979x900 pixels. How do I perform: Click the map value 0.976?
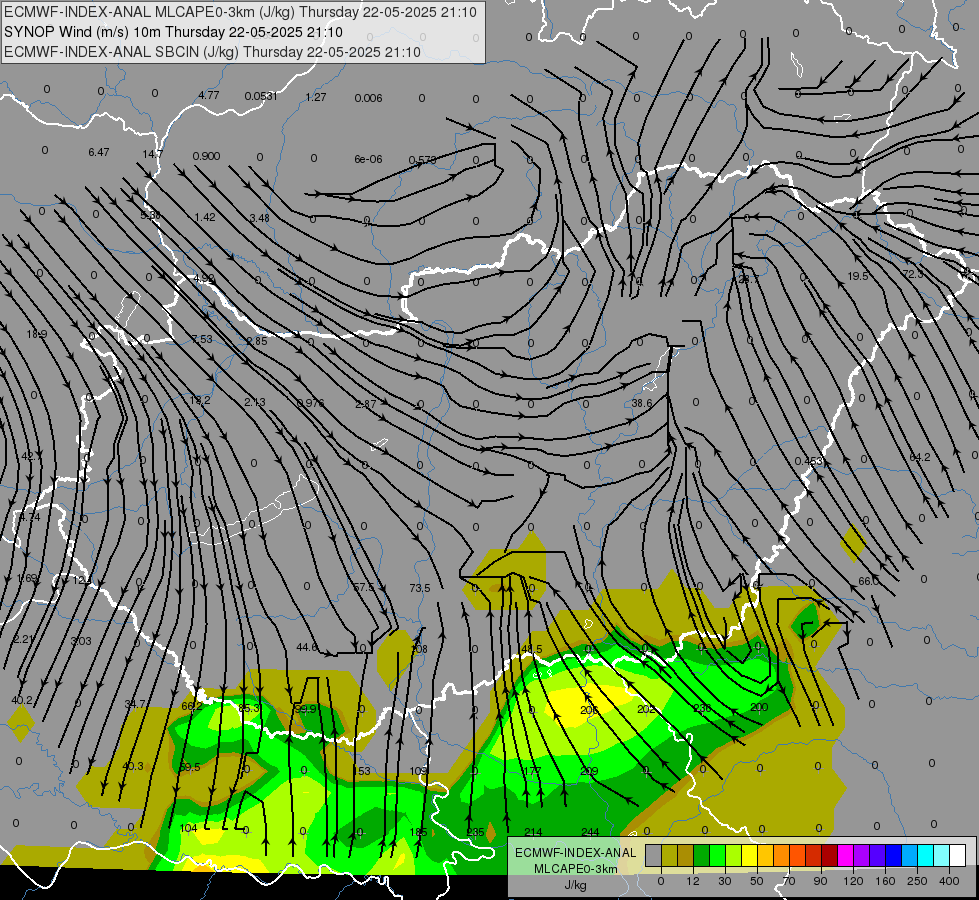310,403
